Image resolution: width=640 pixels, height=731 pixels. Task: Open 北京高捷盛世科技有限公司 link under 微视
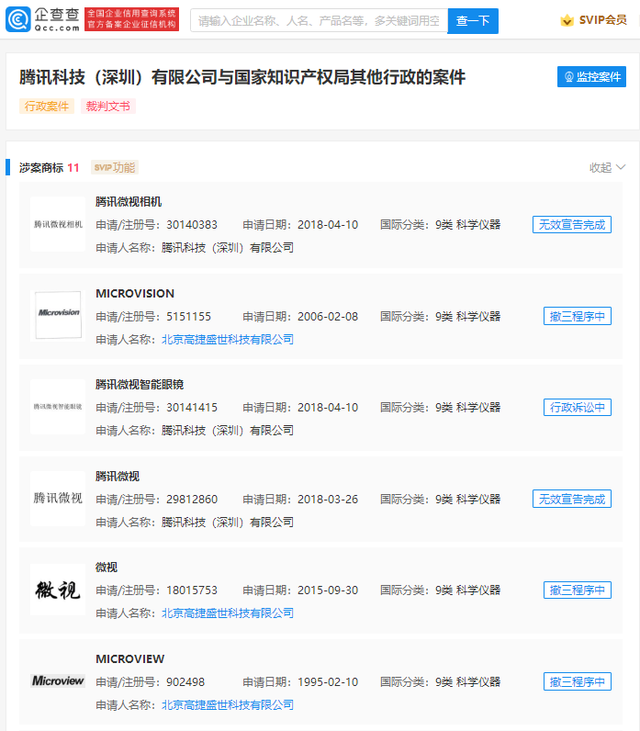click(227, 613)
